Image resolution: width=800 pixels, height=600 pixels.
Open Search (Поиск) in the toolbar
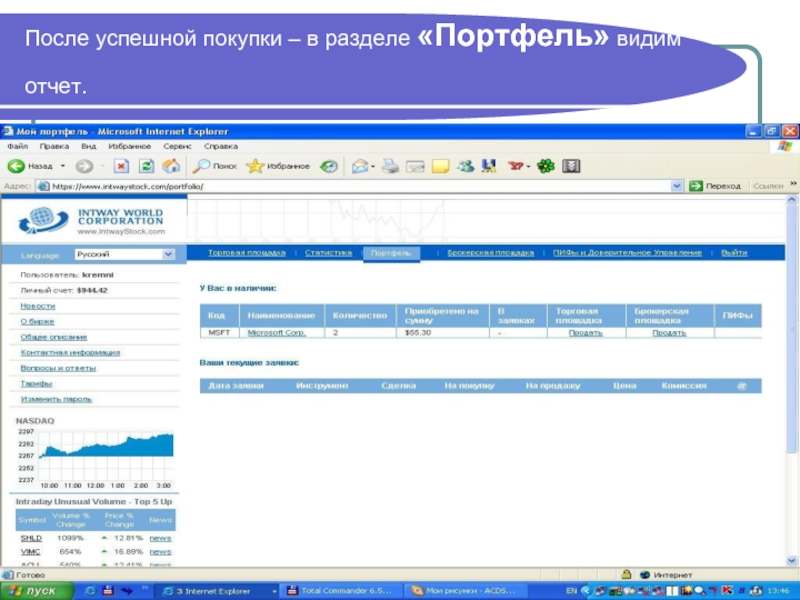(x=215, y=166)
